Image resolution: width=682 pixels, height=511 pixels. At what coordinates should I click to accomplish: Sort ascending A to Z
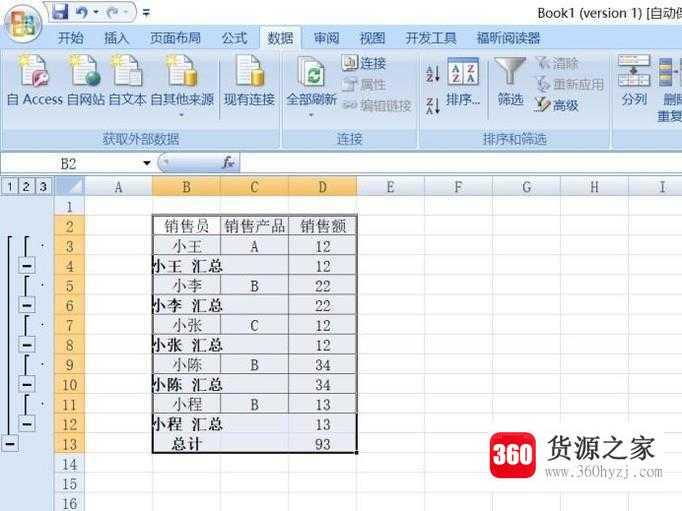(432, 73)
